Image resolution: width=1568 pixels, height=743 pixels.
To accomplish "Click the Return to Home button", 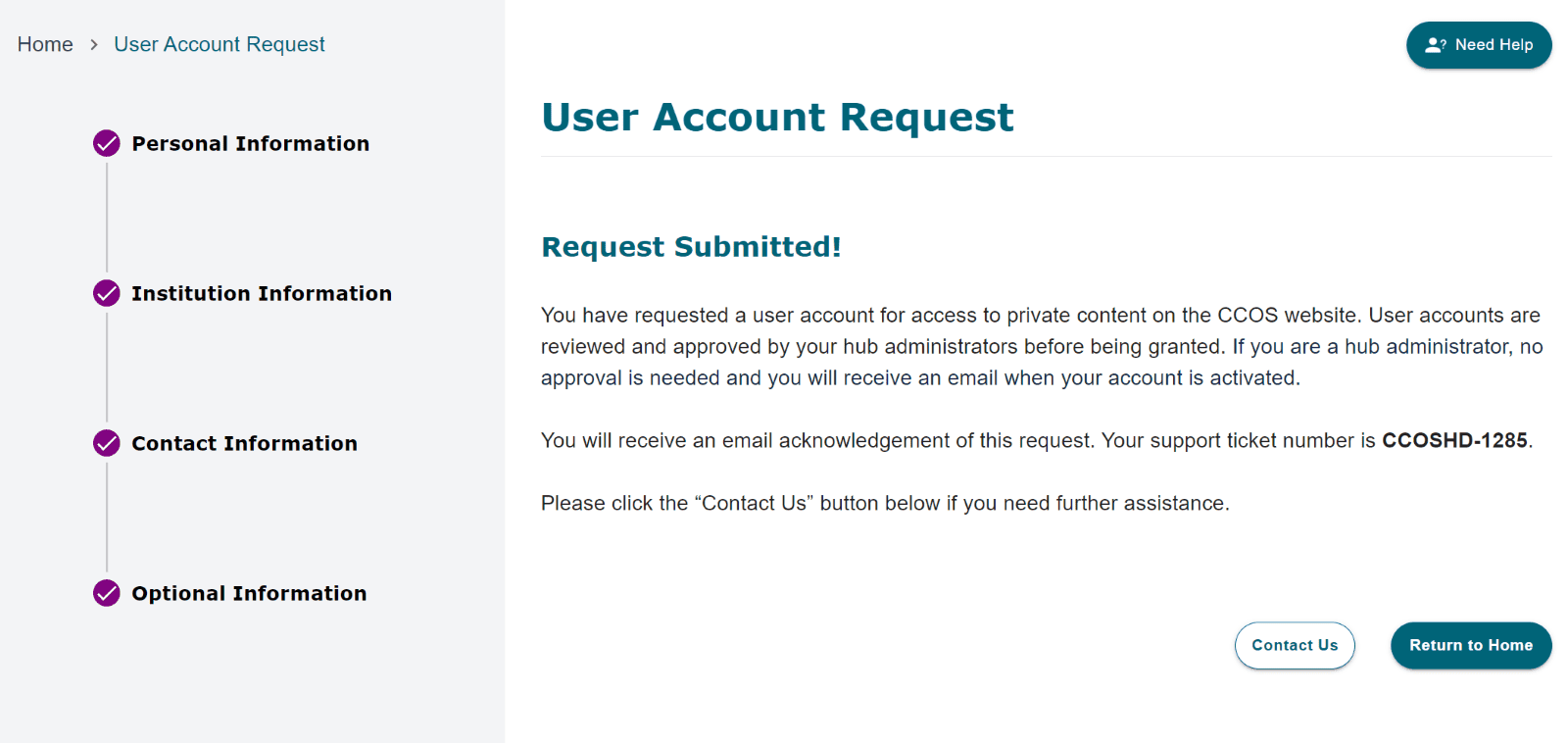I will pyautogui.click(x=1471, y=645).
